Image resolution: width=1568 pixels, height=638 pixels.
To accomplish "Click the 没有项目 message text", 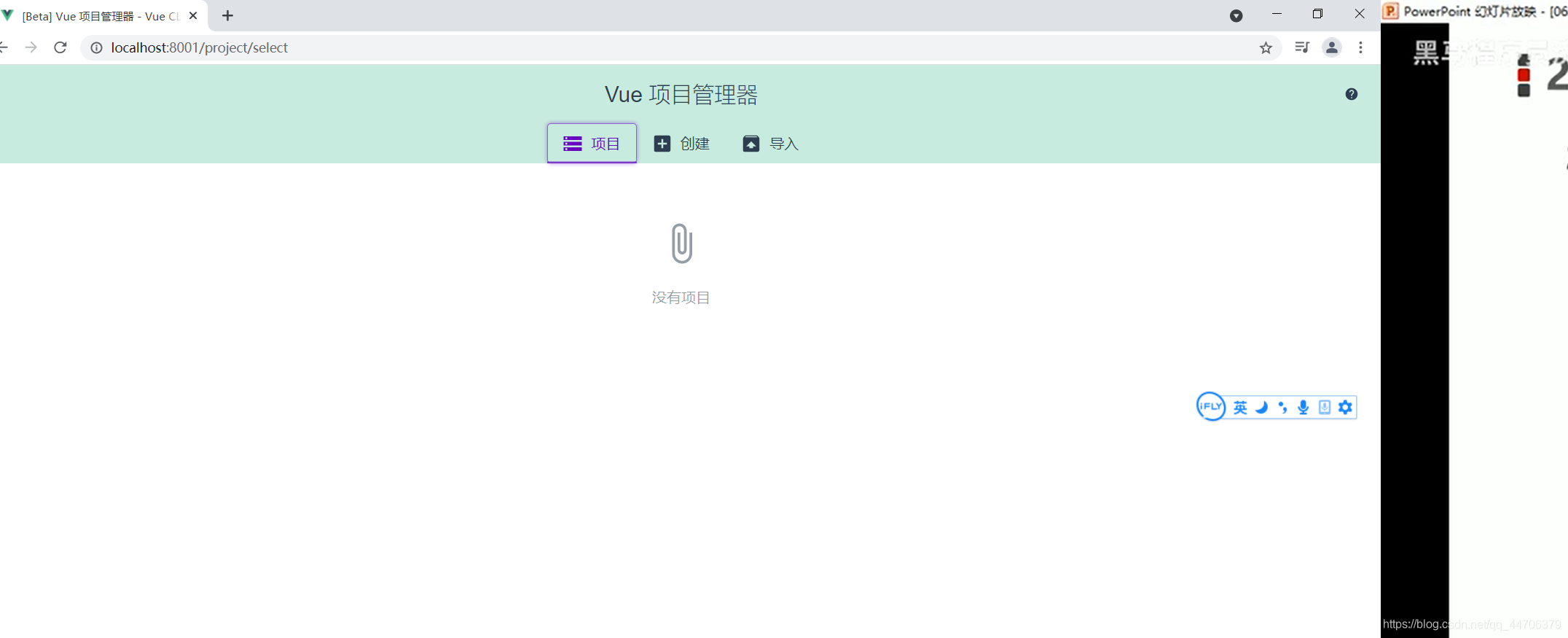I will click(681, 297).
